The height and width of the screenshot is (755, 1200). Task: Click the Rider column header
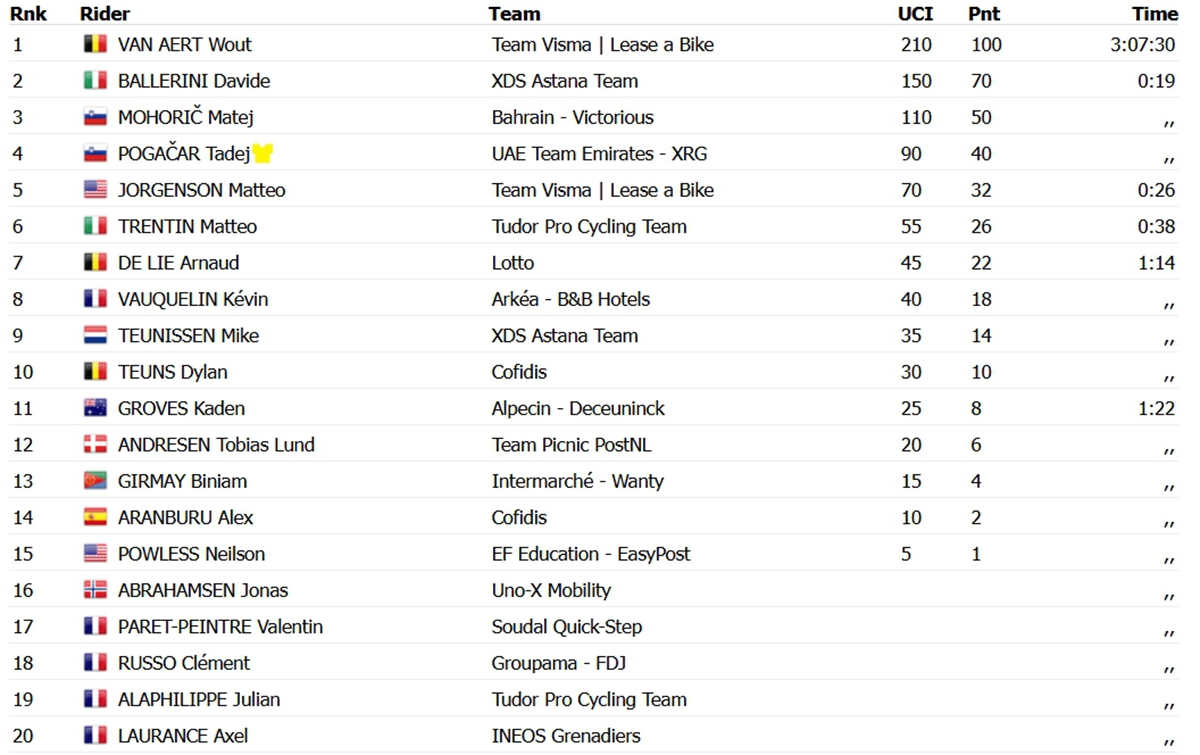tap(105, 14)
